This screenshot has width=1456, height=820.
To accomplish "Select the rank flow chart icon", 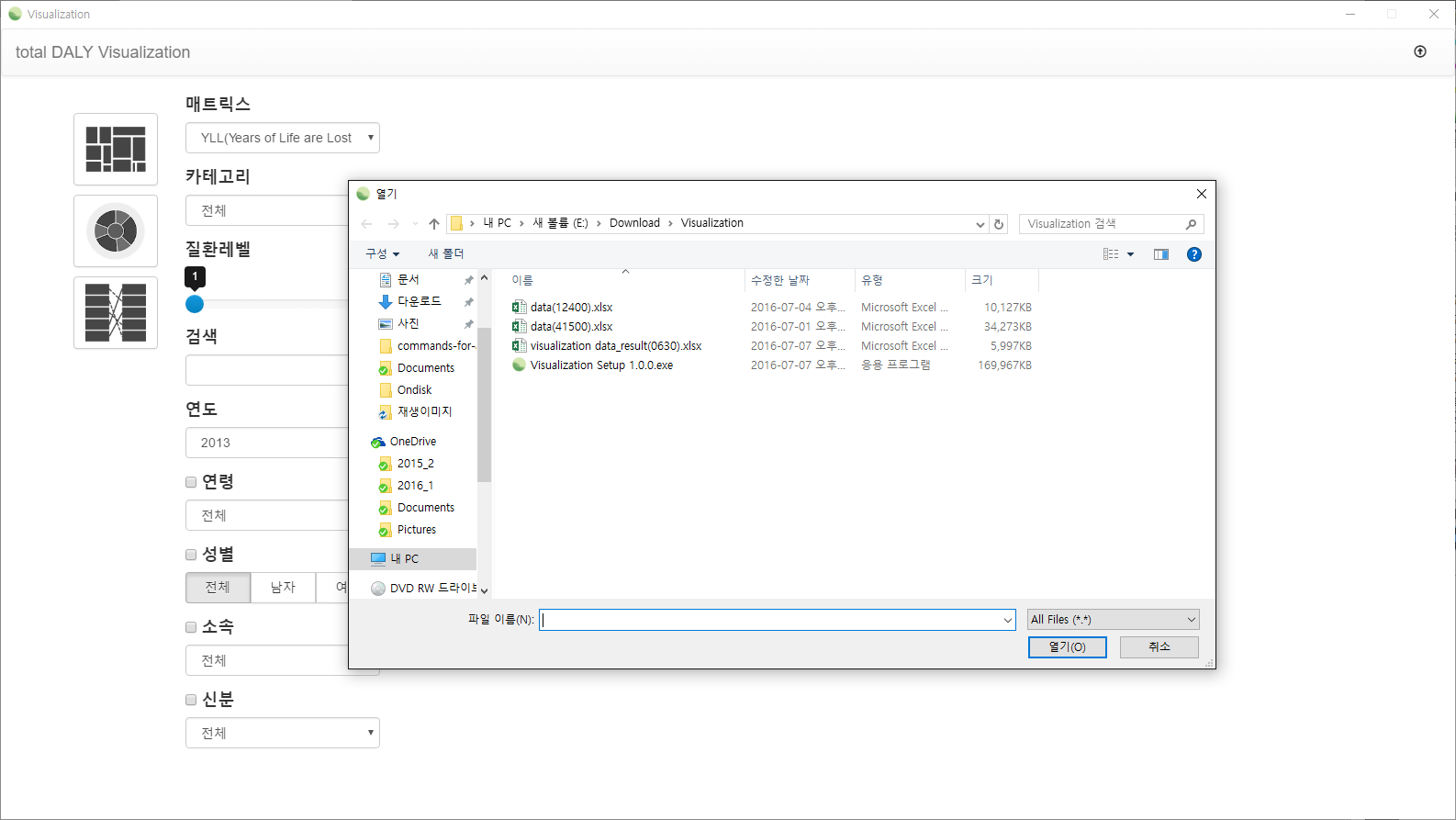I will [116, 312].
